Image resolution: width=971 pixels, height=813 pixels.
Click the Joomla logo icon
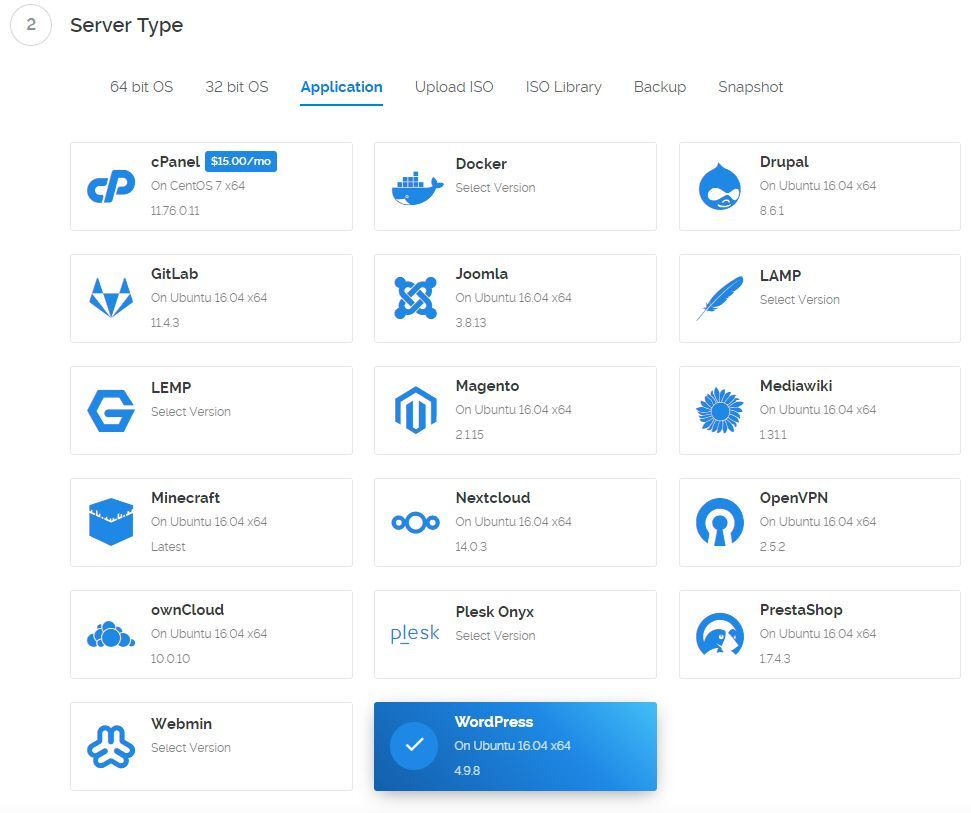(416, 298)
